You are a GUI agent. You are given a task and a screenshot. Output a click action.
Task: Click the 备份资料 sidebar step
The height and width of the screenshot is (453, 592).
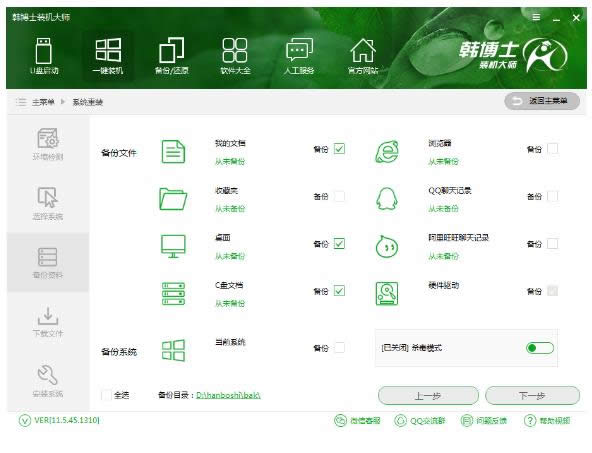[48, 262]
